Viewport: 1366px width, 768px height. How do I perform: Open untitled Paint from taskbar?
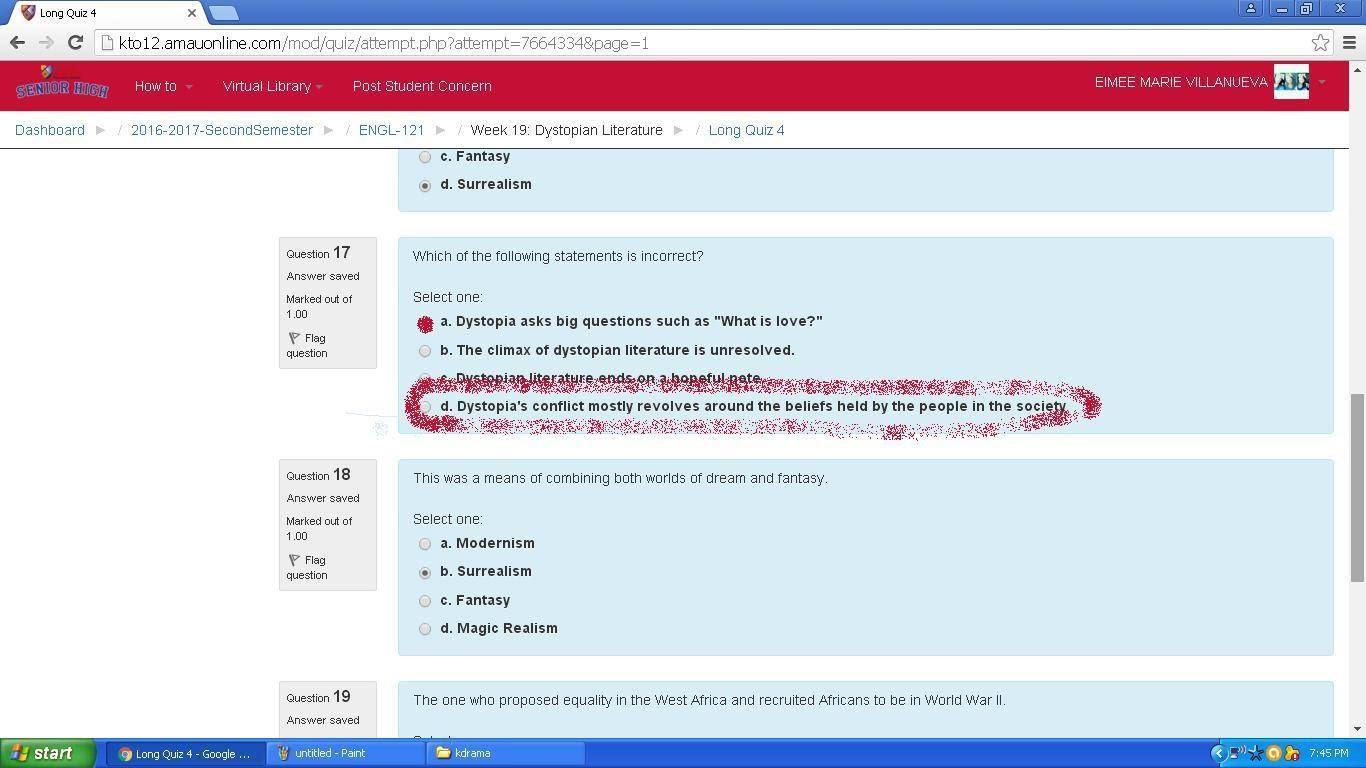[x=345, y=753]
